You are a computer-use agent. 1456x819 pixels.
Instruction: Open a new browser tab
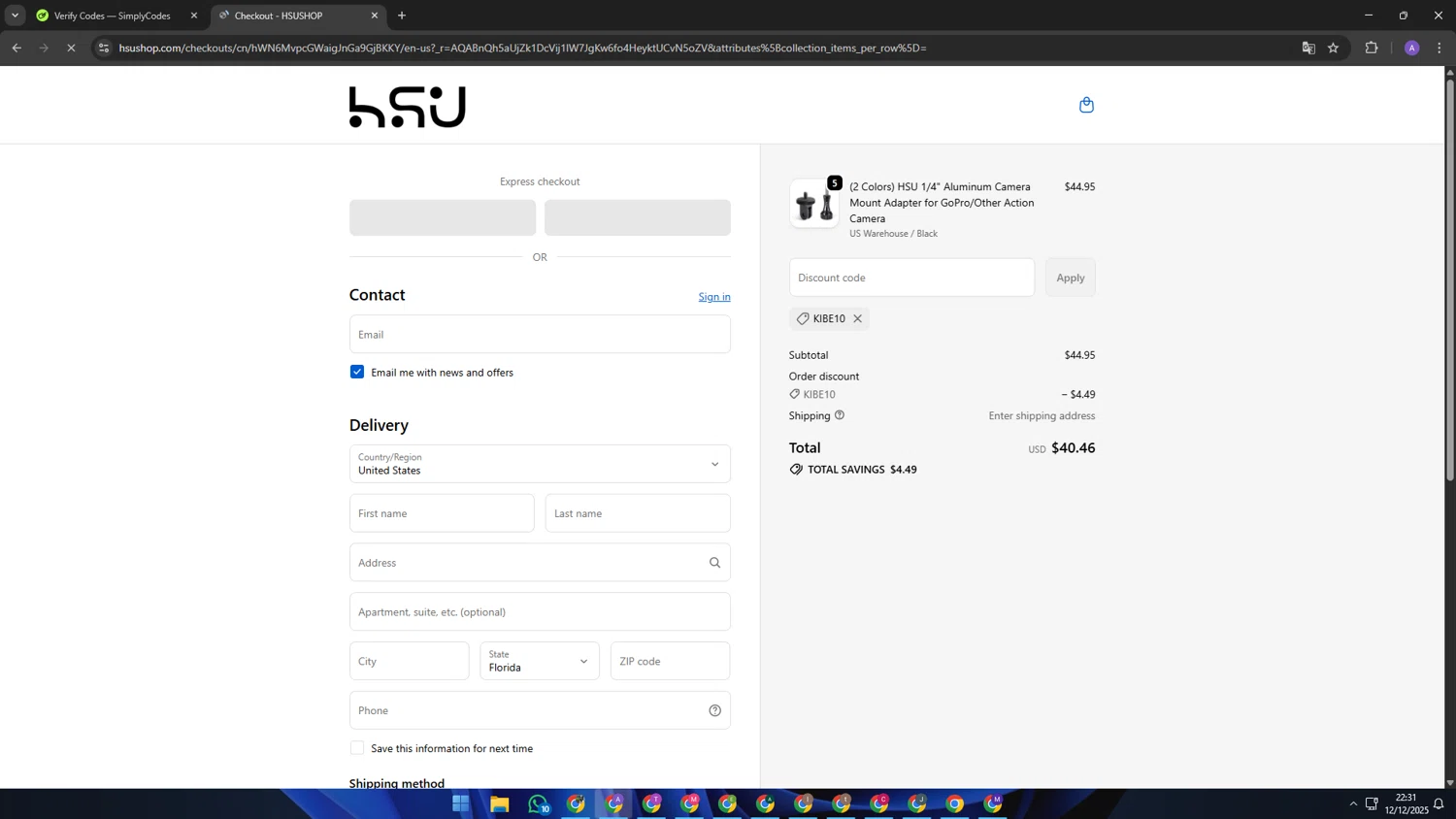point(402,16)
